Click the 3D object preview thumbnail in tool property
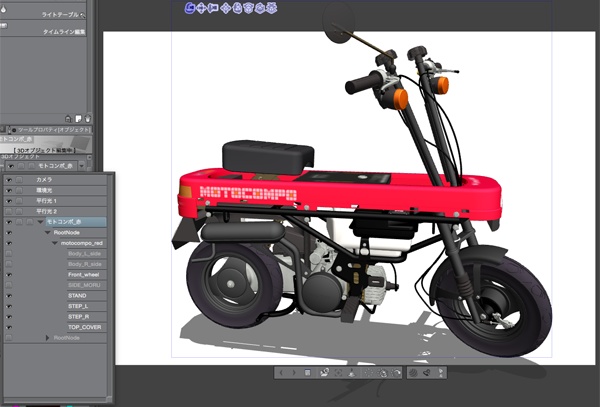The height and width of the screenshot is (407, 600). coord(46,144)
